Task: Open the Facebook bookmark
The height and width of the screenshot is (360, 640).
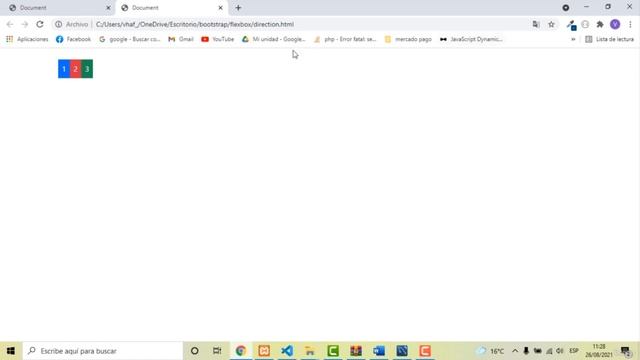Action: click(73, 39)
